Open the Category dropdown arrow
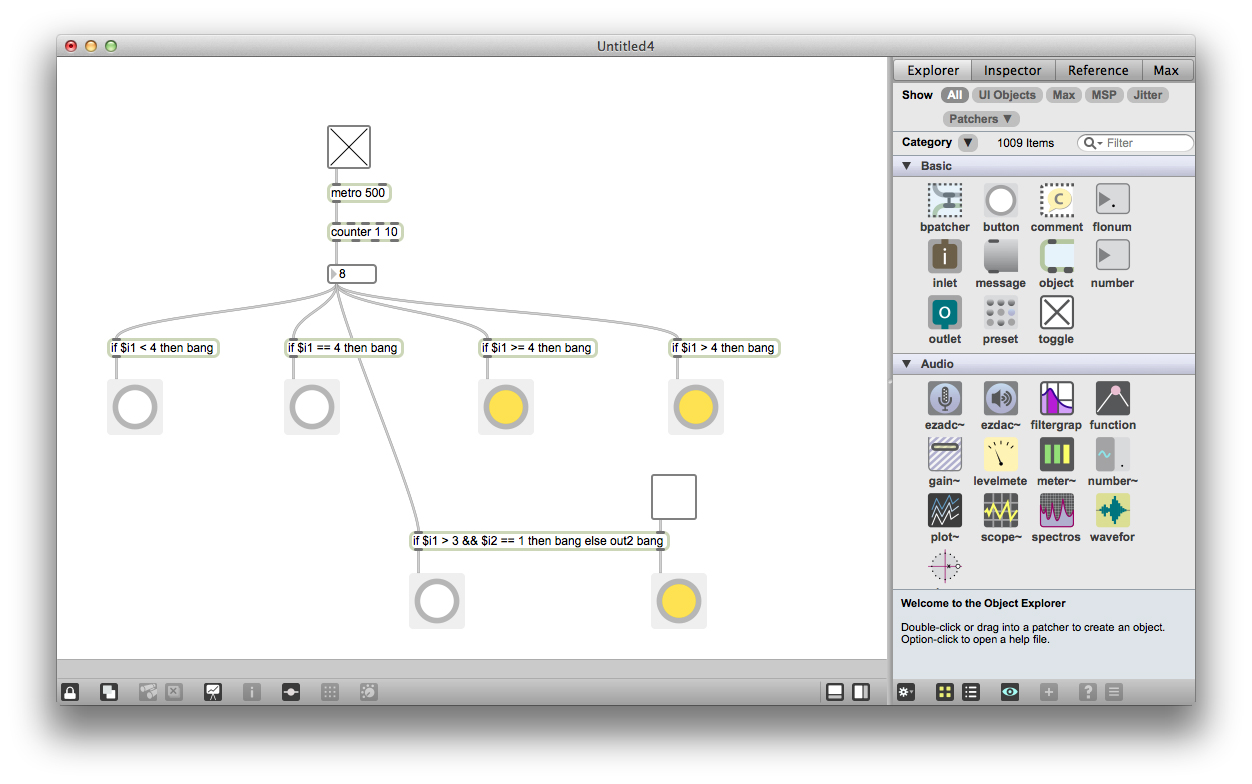 (967, 143)
